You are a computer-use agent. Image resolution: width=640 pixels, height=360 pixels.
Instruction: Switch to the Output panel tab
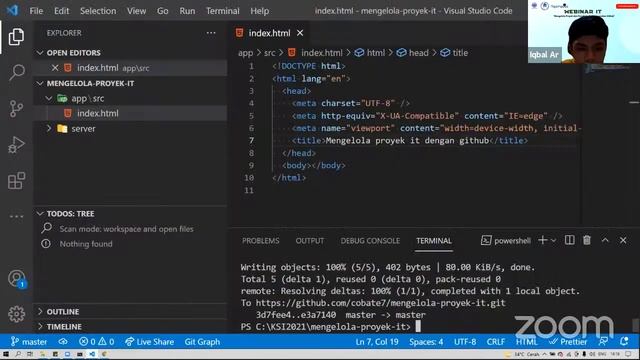(x=310, y=241)
